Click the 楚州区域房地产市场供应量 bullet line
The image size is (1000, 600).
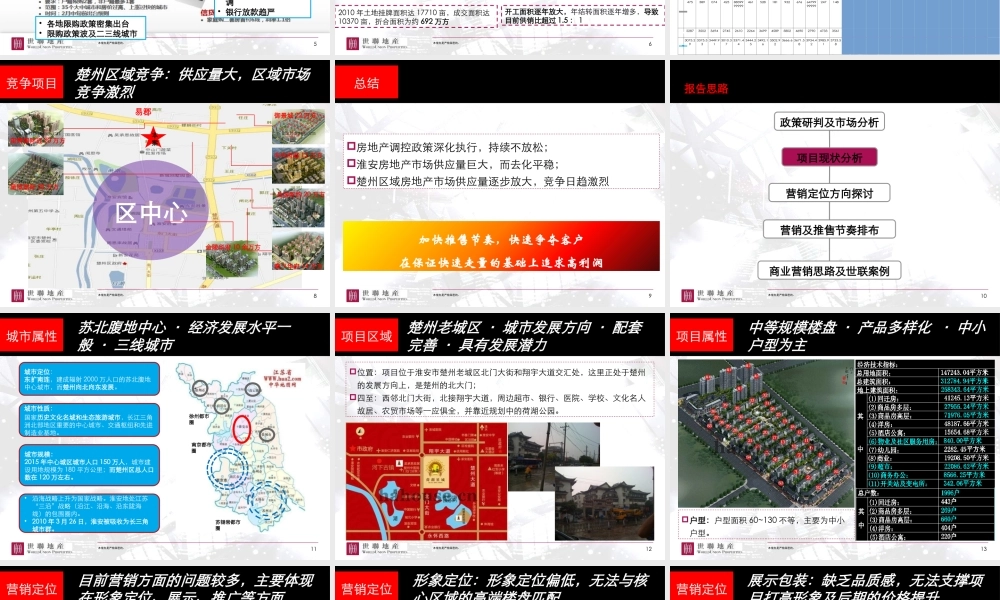478,181
